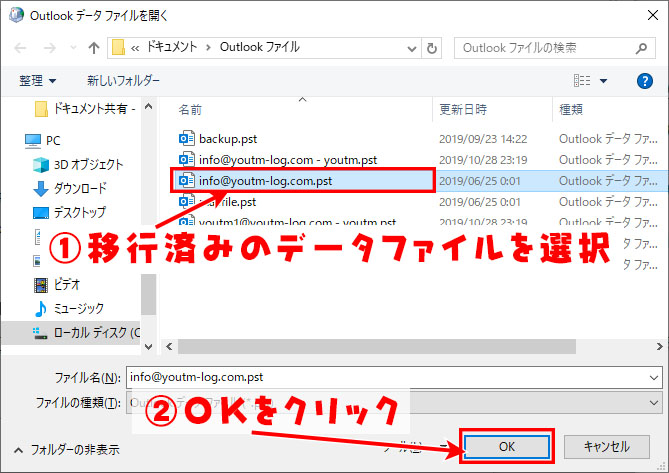The height and width of the screenshot is (473, 669).
Task: Click the search magnifier icon
Action: coord(641,48)
